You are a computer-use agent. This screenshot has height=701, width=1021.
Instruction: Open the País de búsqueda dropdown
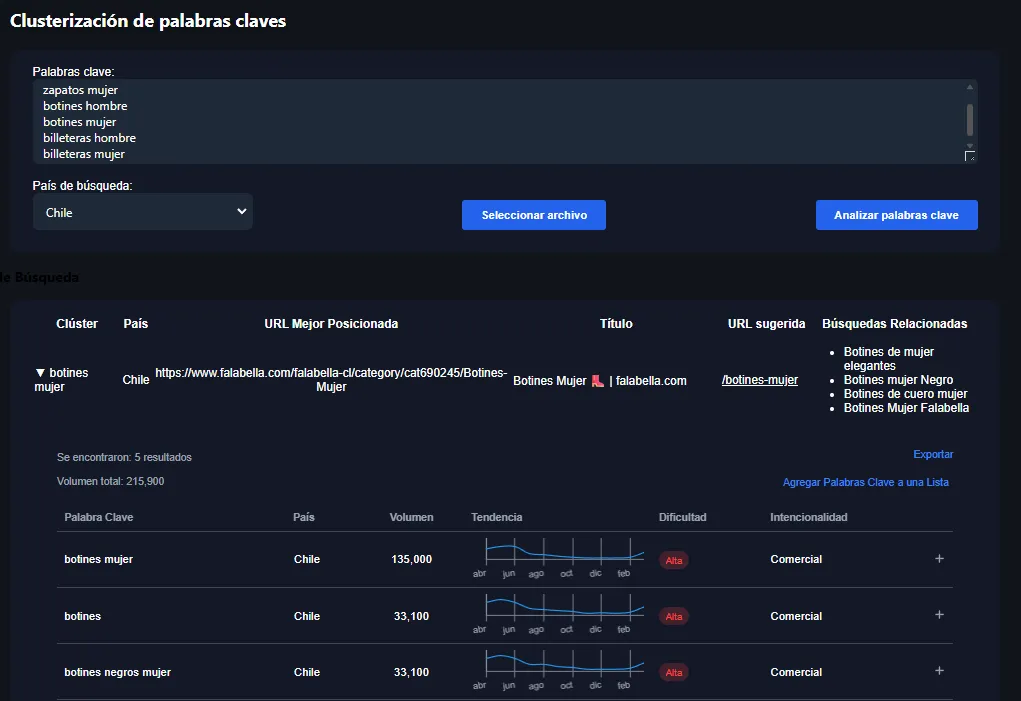(143, 212)
